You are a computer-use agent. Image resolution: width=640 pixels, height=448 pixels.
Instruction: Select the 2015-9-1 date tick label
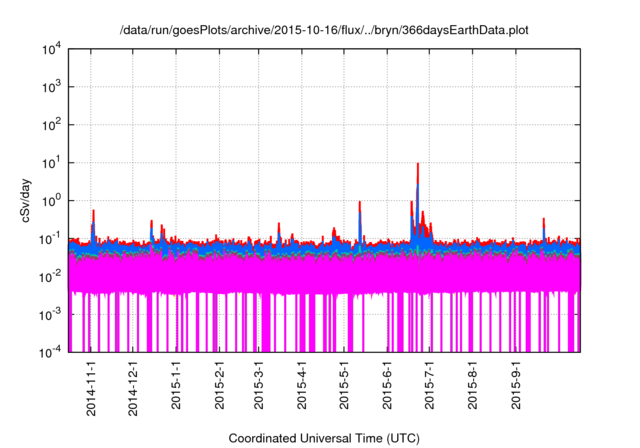point(514,385)
